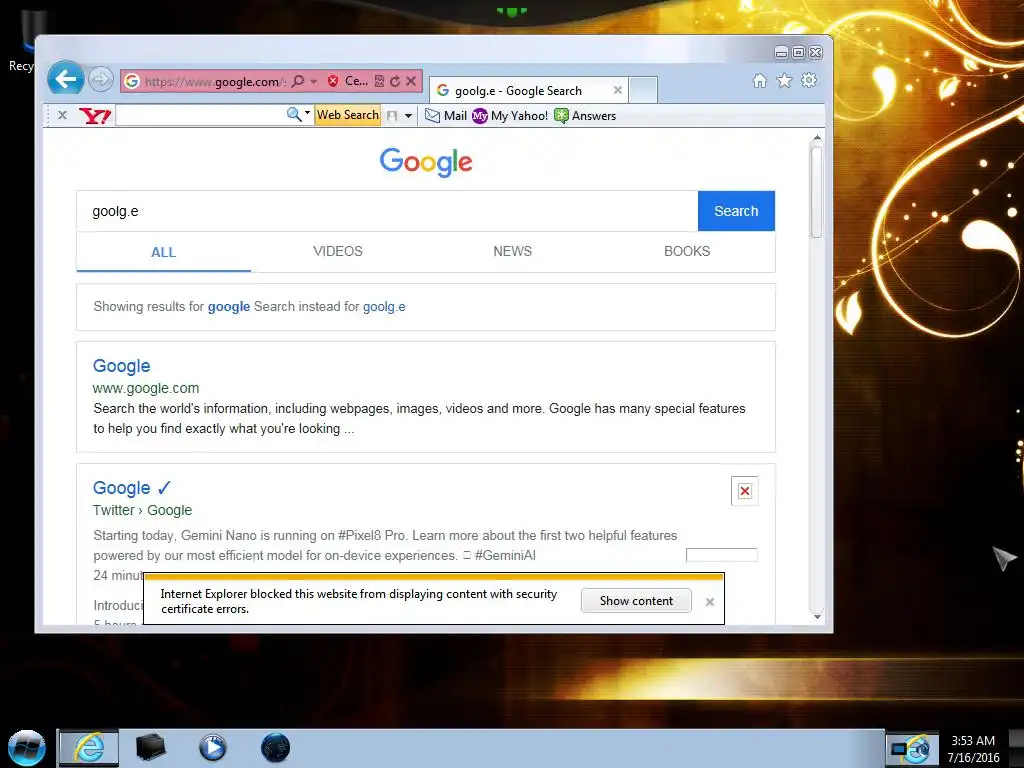Open Yahoo Answers from the toolbar

pyautogui.click(x=585, y=116)
